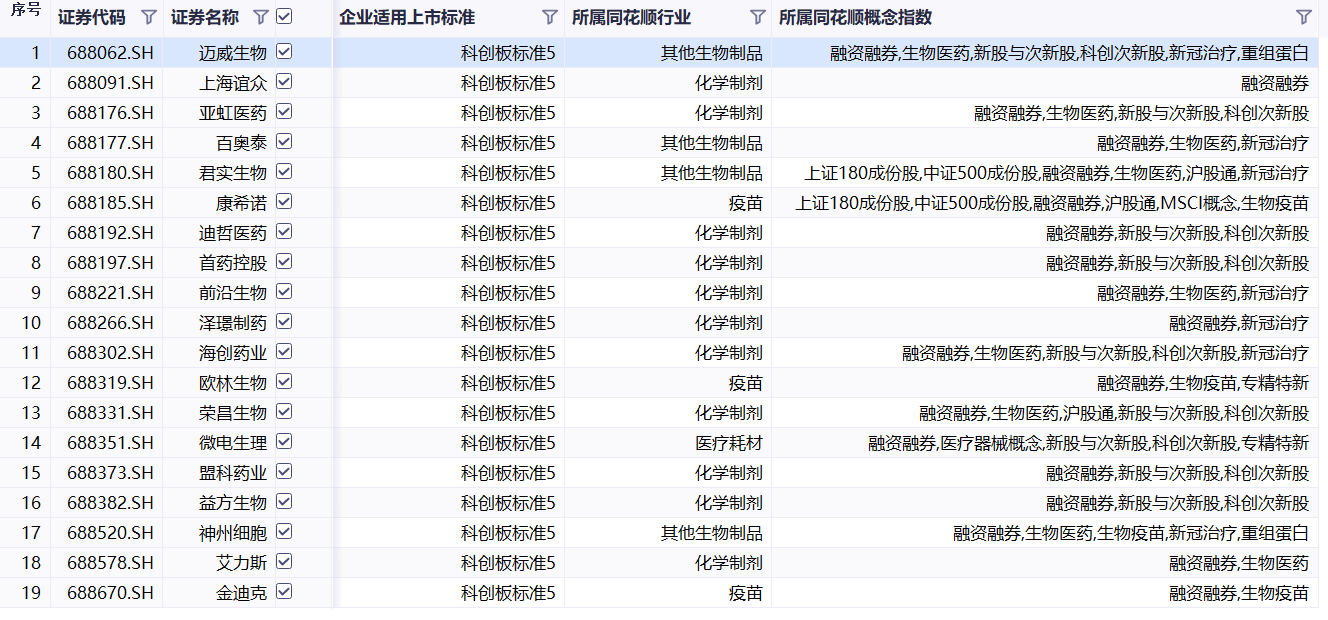Click the stock name 艾力斯
This screenshot has height=620, width=1328.
242,563
